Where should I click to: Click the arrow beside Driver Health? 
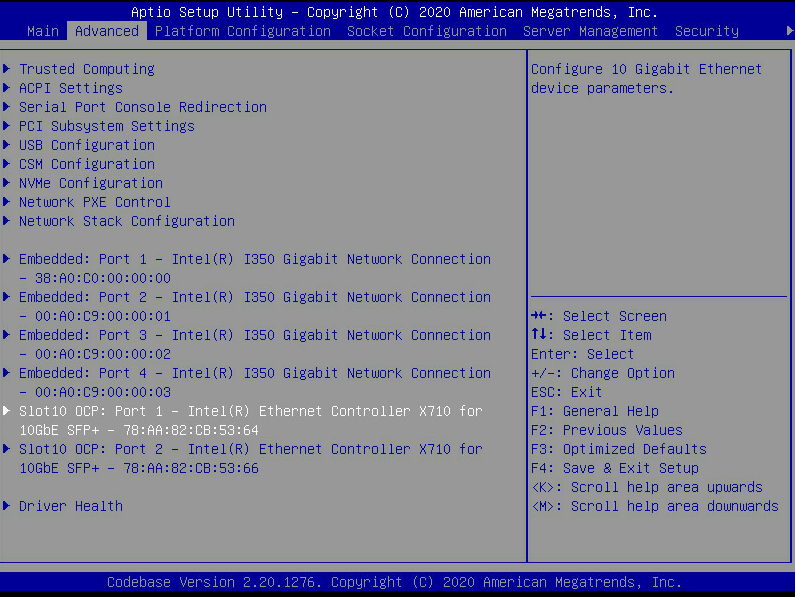coord(7,506)
